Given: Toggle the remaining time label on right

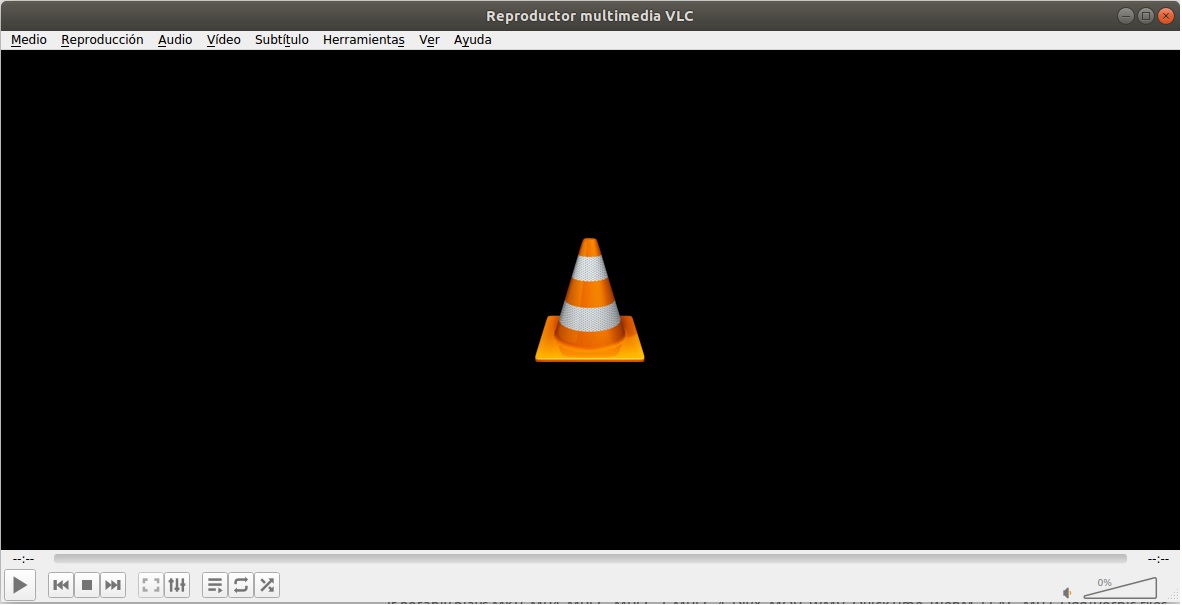Looking at the screenshot, I should click(x=1158, y=559).
